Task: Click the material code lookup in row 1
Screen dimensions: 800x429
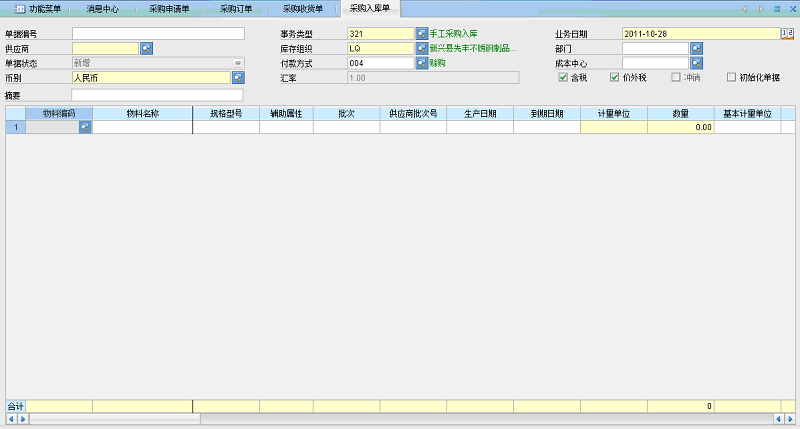Action: 85,127
